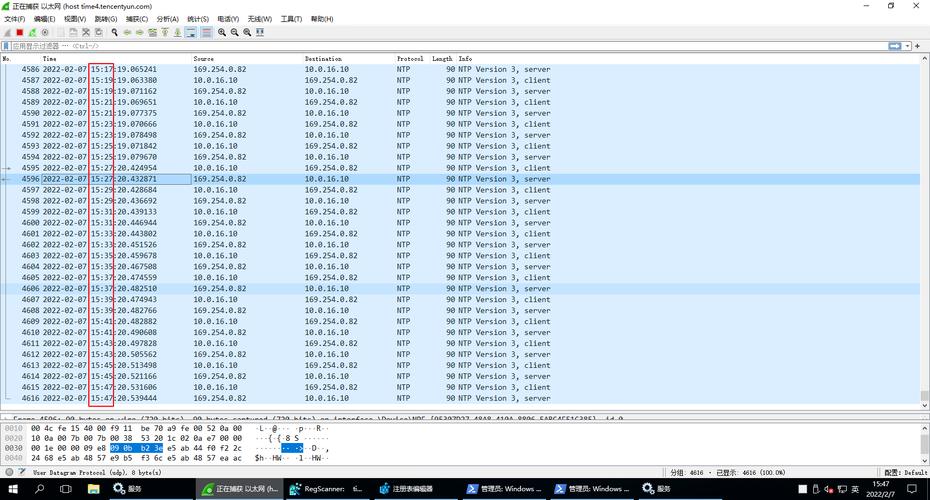Viewport: 930px width, 500px height.
Task: Click the display filter bookmark icon
Action: [x=6, y=46]
